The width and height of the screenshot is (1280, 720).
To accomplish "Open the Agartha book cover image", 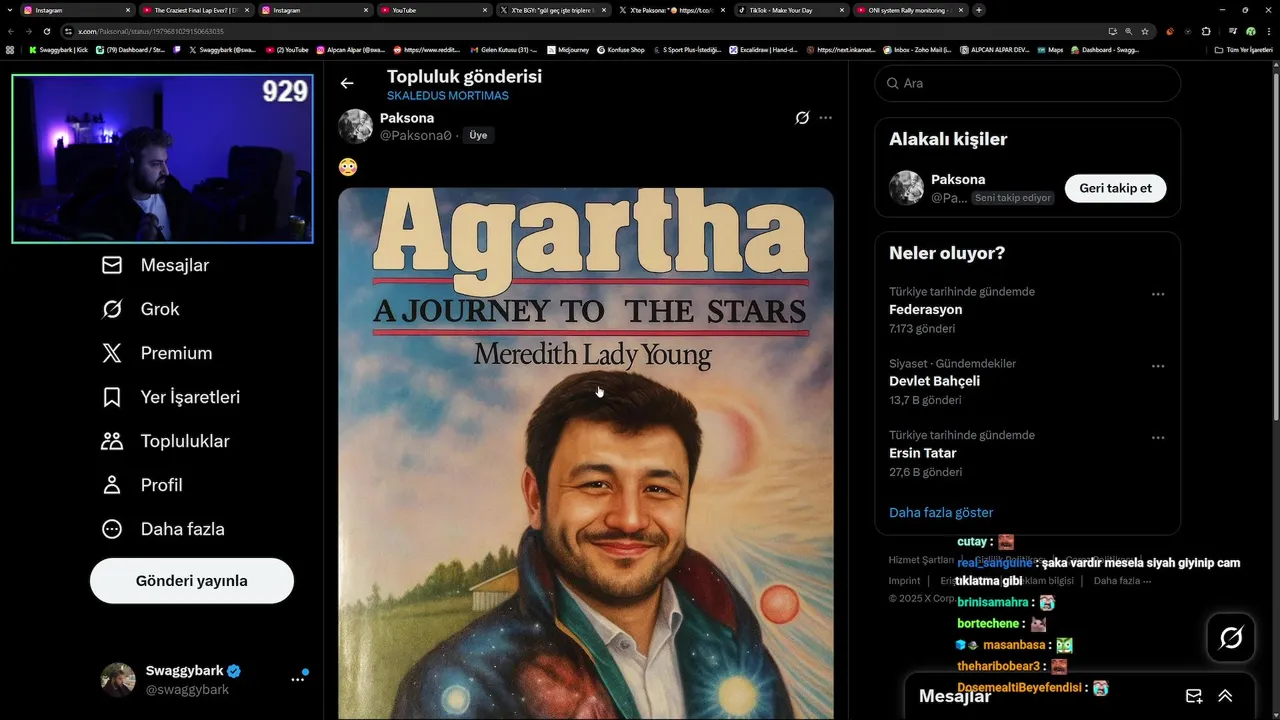I will point(586,453).
